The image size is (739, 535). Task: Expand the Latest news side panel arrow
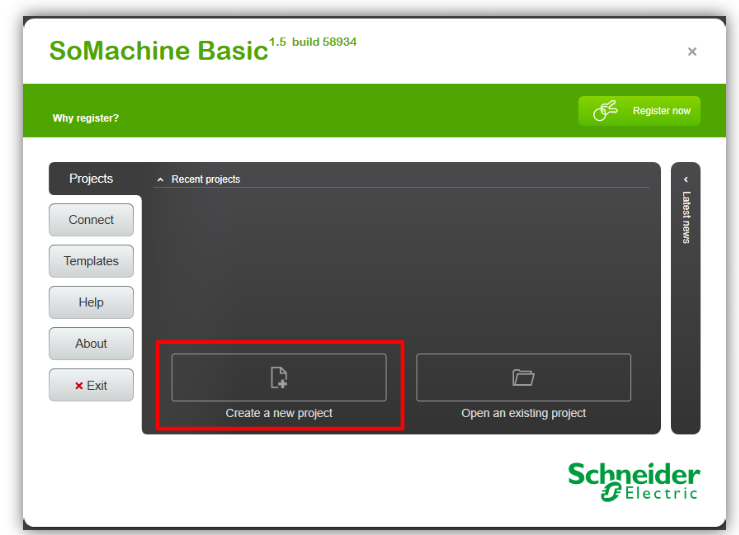point(686,180)
